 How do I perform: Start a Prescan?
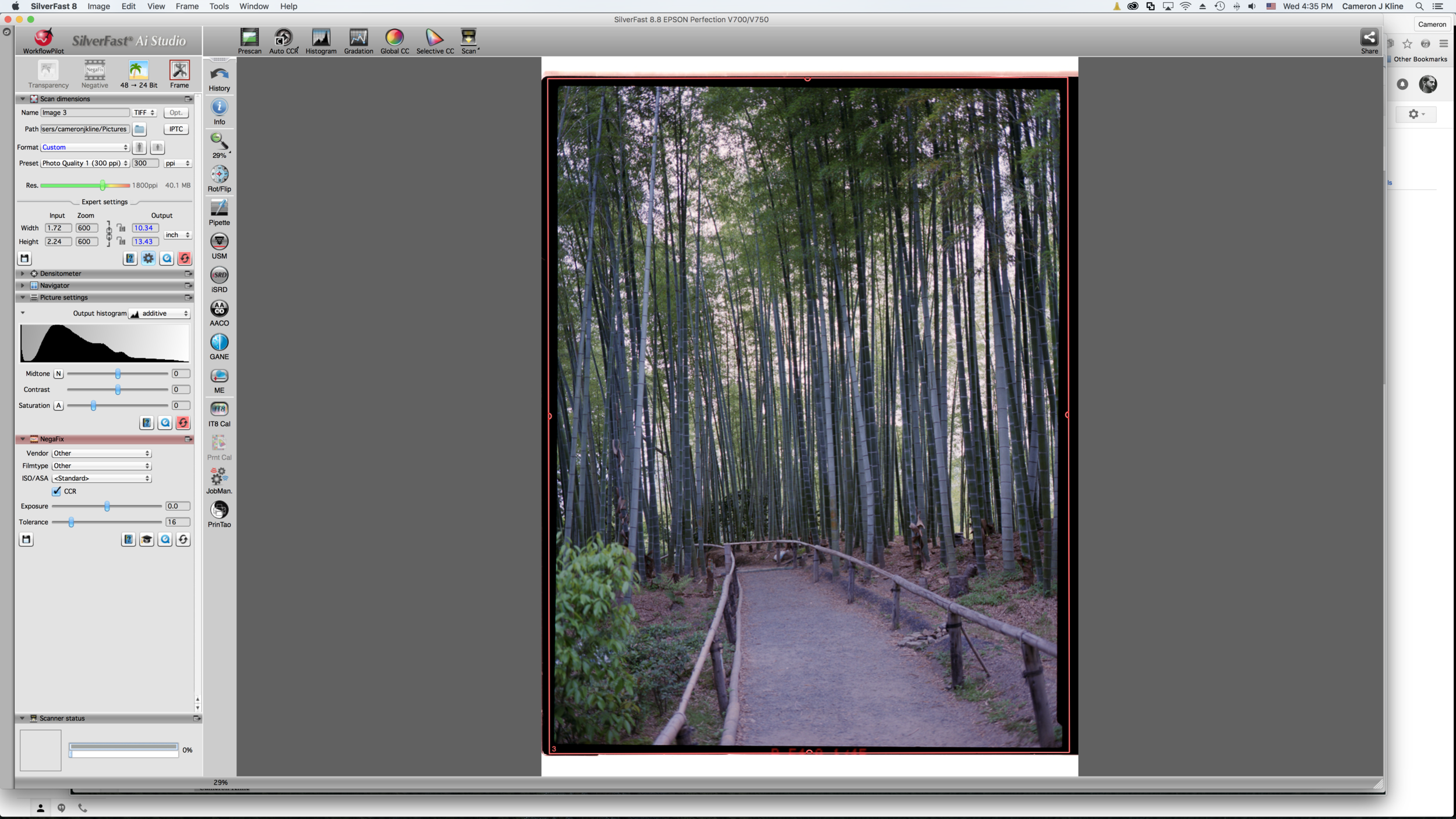pyautogui.click(x=249, y=41)
